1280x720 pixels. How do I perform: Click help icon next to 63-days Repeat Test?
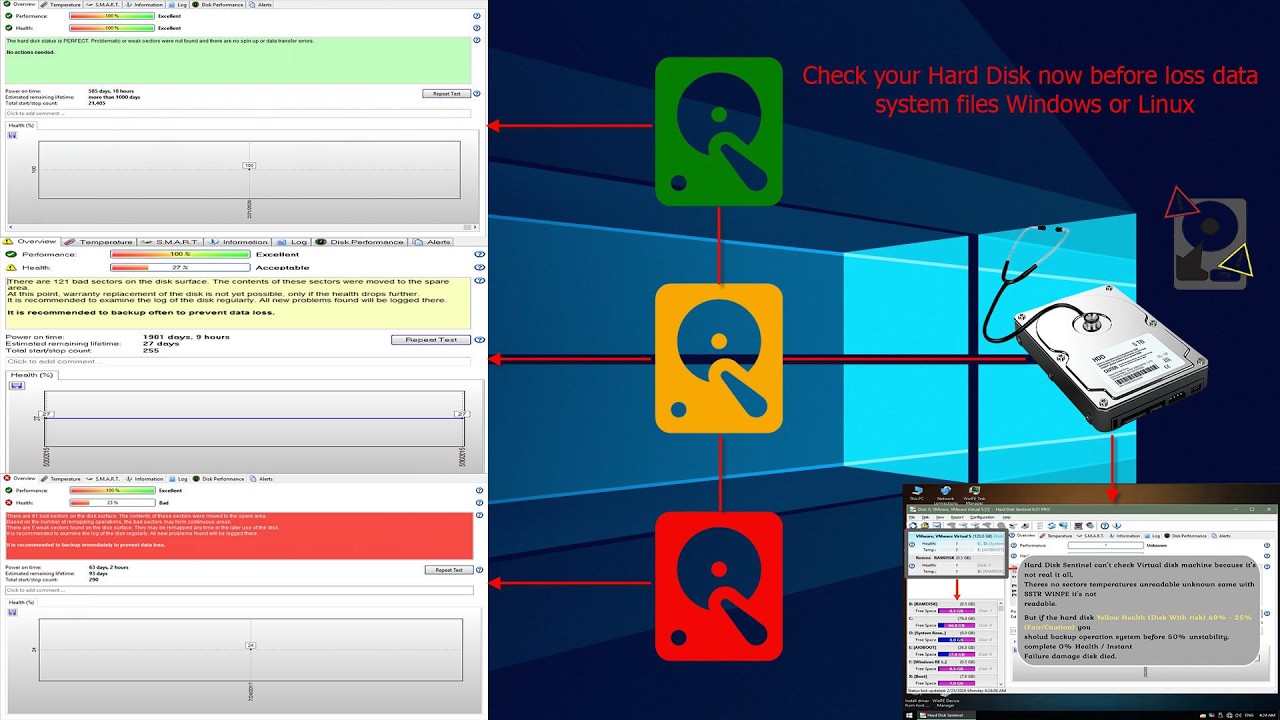coord(479,570)
